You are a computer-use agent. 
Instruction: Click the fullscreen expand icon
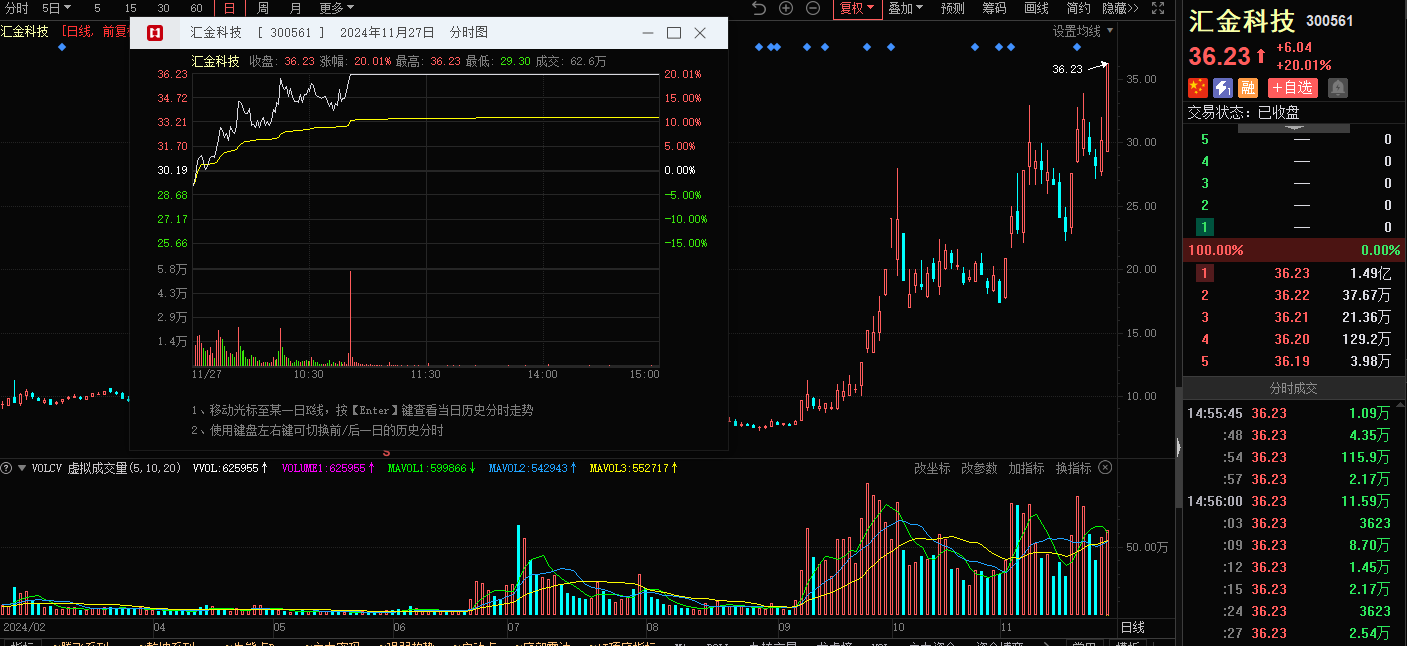(1158, 9)
